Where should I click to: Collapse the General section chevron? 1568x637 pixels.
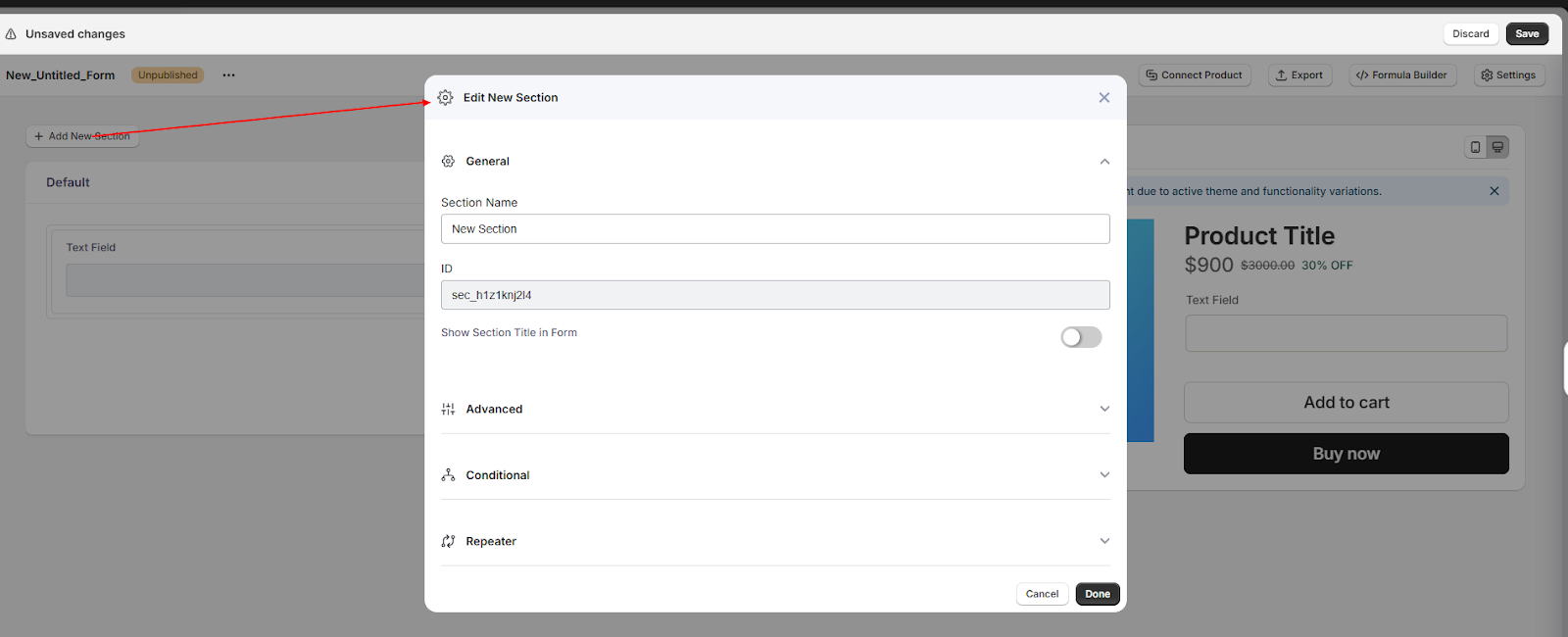1104,162
